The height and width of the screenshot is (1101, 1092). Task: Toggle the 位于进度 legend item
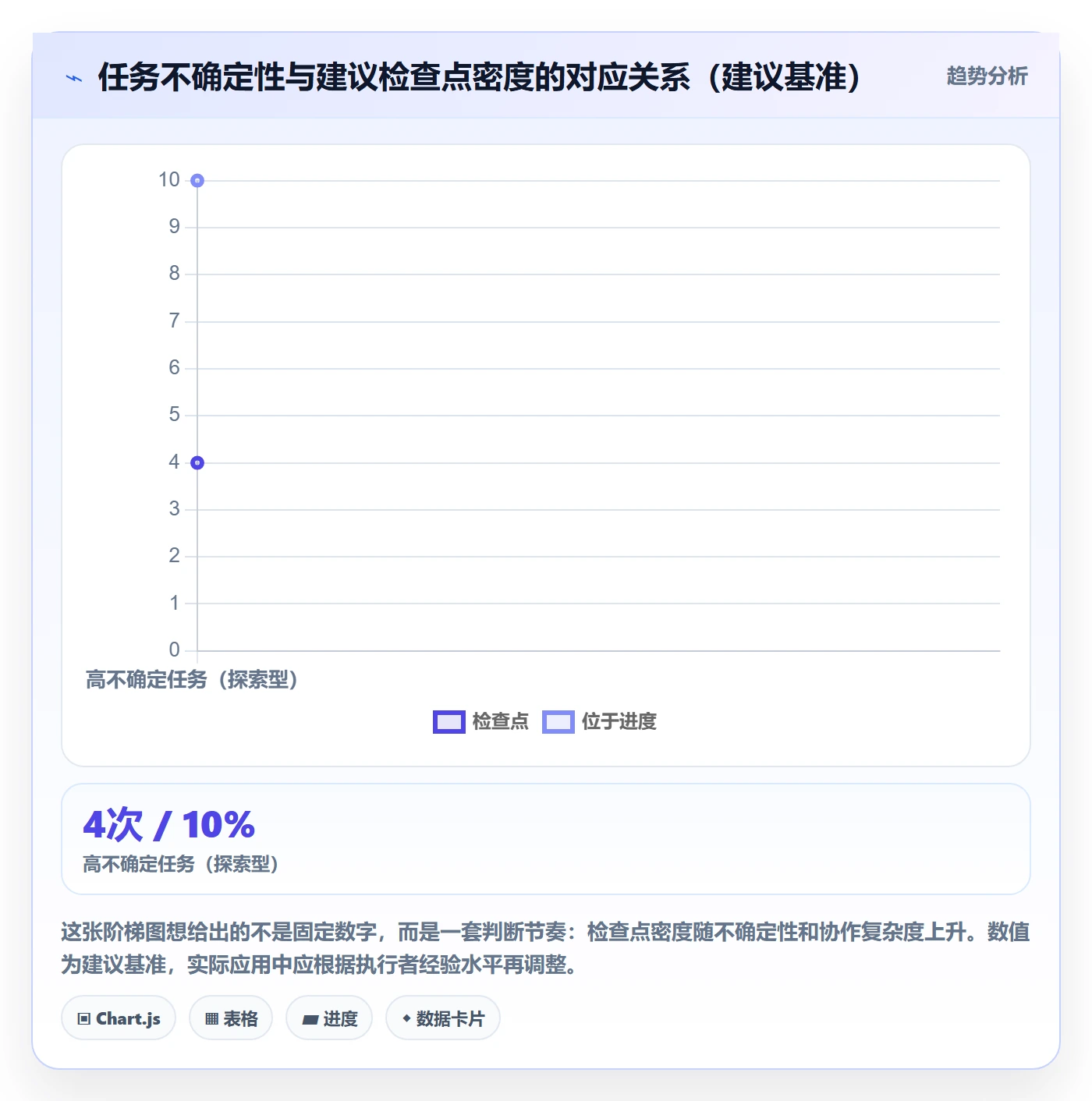coord(599,722)
